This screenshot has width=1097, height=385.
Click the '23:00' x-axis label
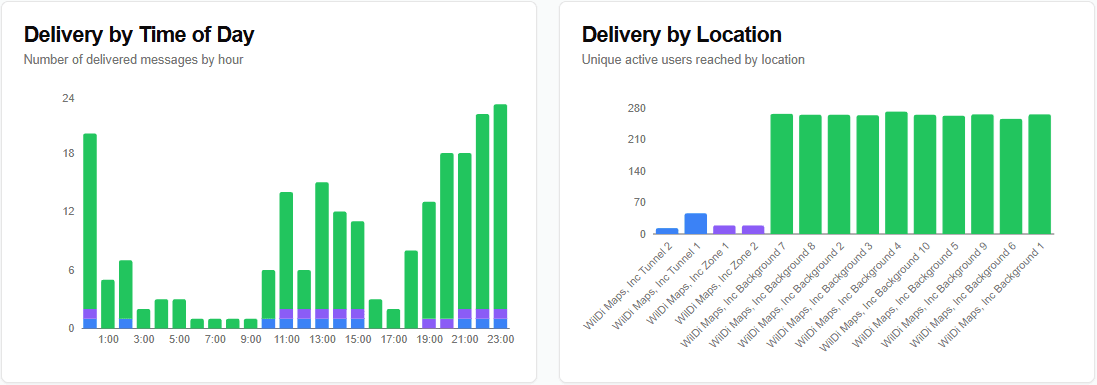(x=500, y=340)
